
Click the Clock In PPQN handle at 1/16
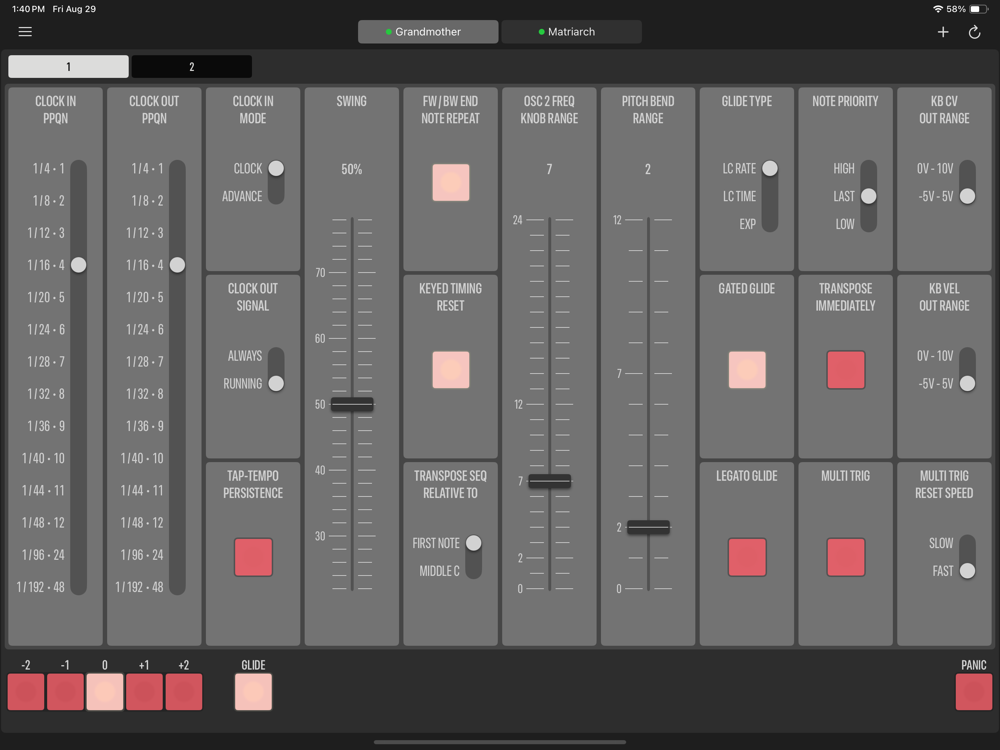point(78,265)
